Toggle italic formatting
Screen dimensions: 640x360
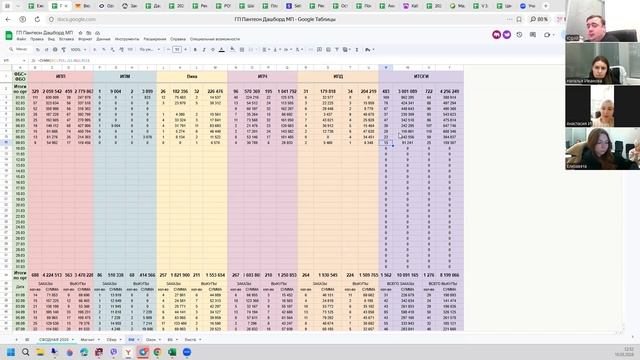(204, 49)
